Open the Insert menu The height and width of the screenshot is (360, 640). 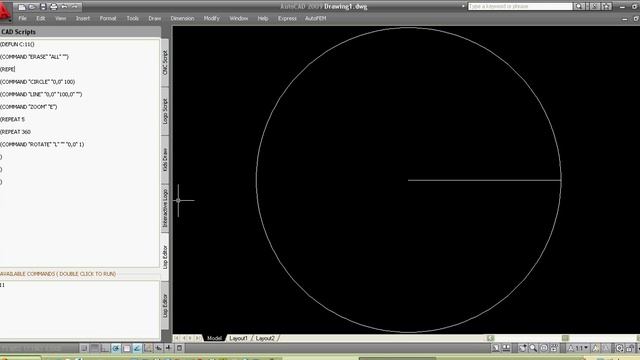point(82,18)
